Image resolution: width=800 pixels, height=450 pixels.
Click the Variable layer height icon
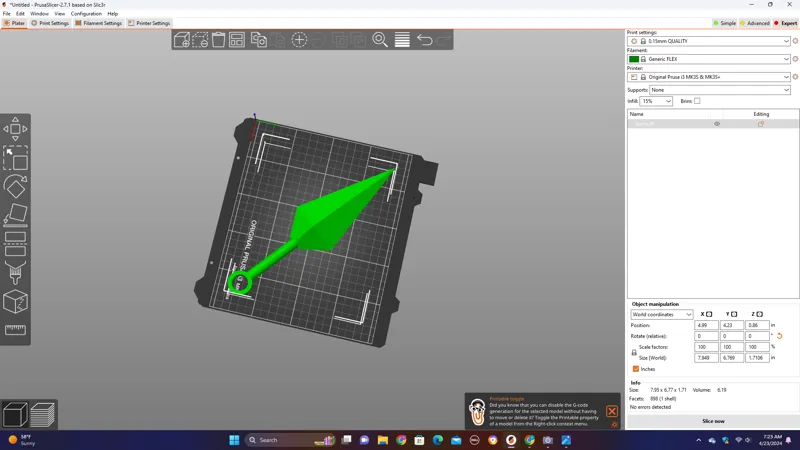(x=402, y=40)
